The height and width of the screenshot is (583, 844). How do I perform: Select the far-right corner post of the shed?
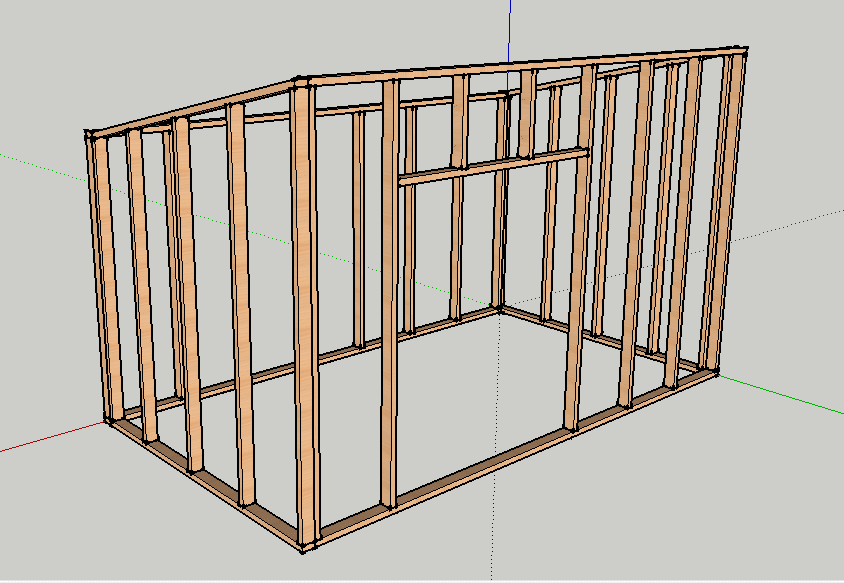735,210
